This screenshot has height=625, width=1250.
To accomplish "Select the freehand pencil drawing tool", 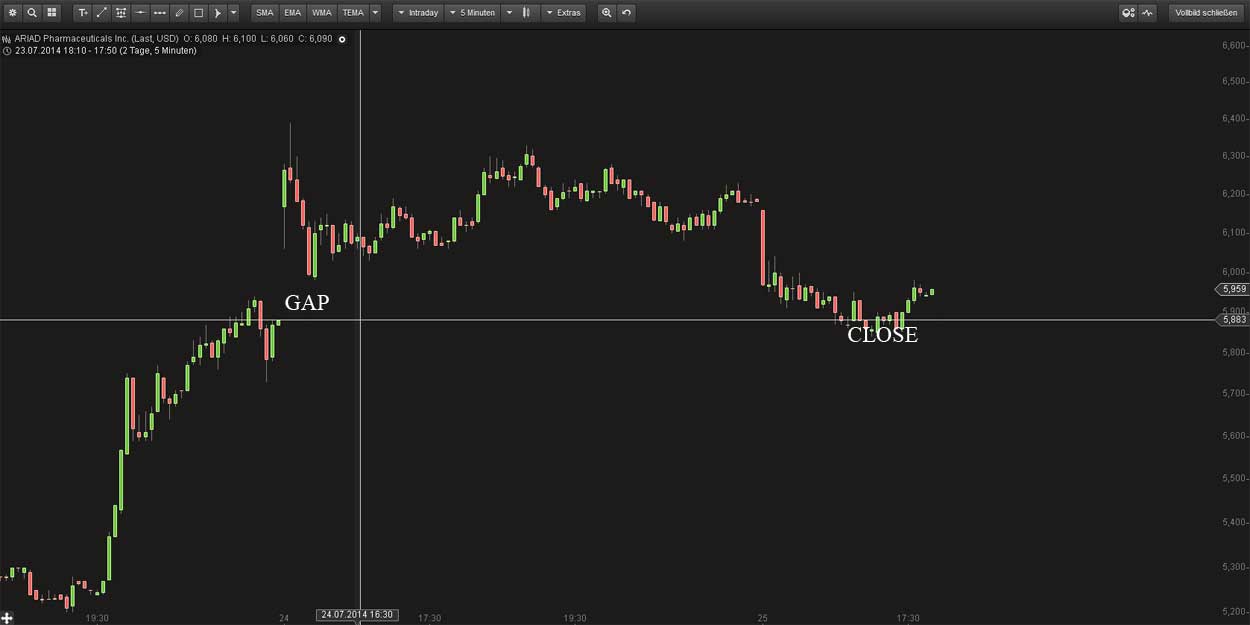I will pos(180,12).
